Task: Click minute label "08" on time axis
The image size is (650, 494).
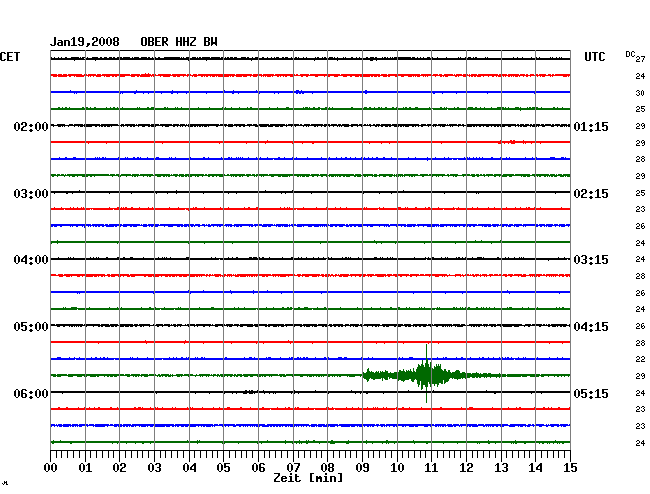Action: [x=327, y=468]
